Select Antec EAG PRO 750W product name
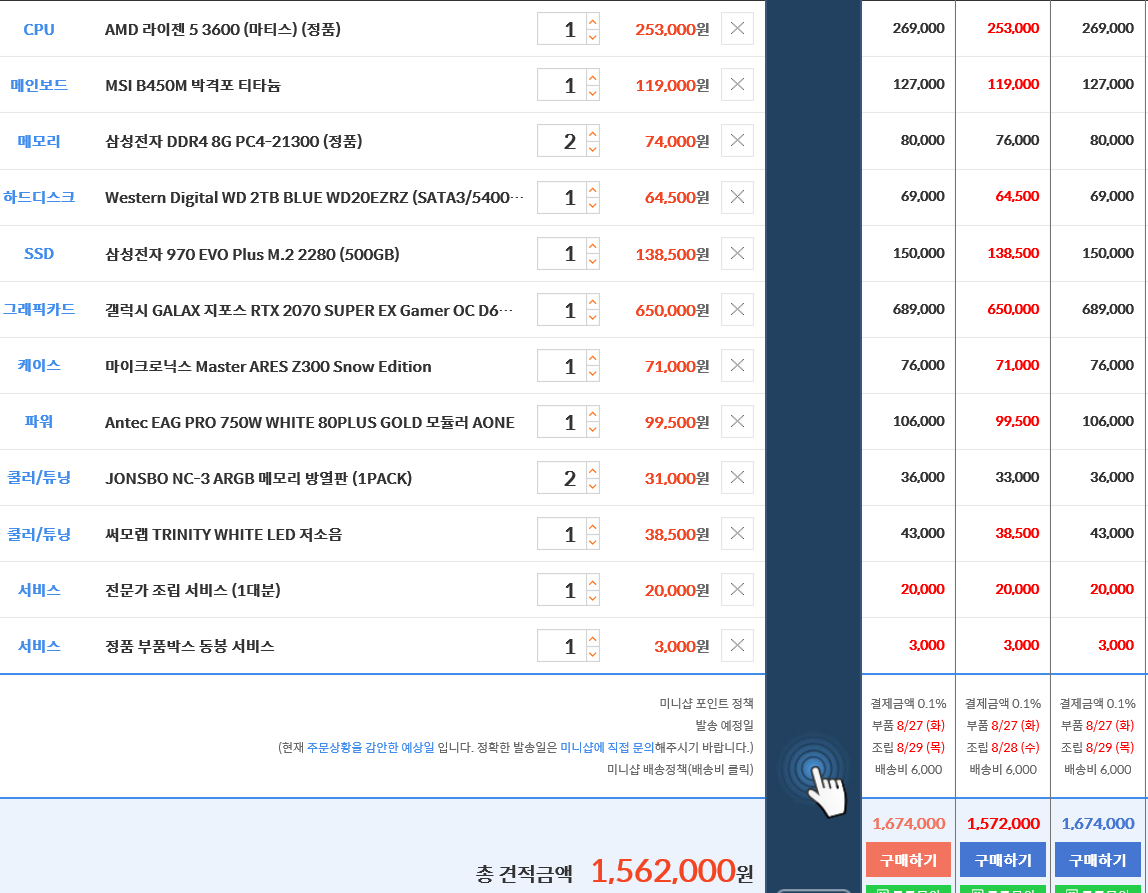 [x=310, y=422]
